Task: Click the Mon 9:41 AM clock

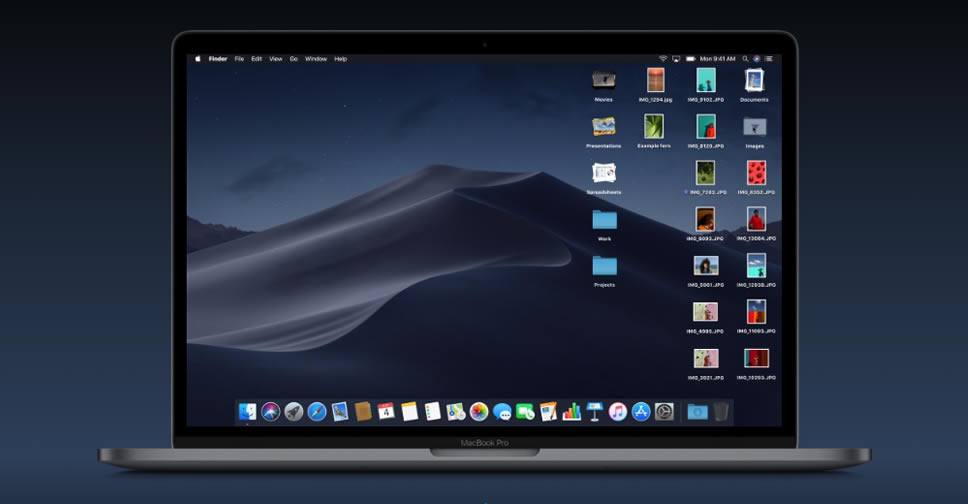Action: coord(716,59)
